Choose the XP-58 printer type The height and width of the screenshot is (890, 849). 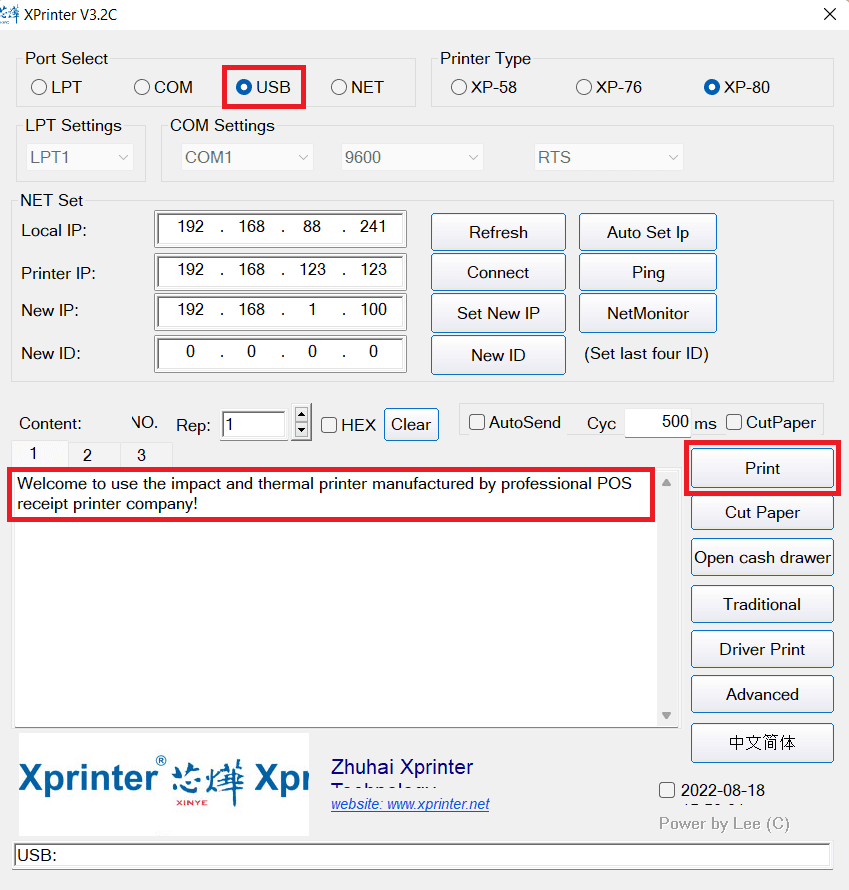click(x=459, y=87)
